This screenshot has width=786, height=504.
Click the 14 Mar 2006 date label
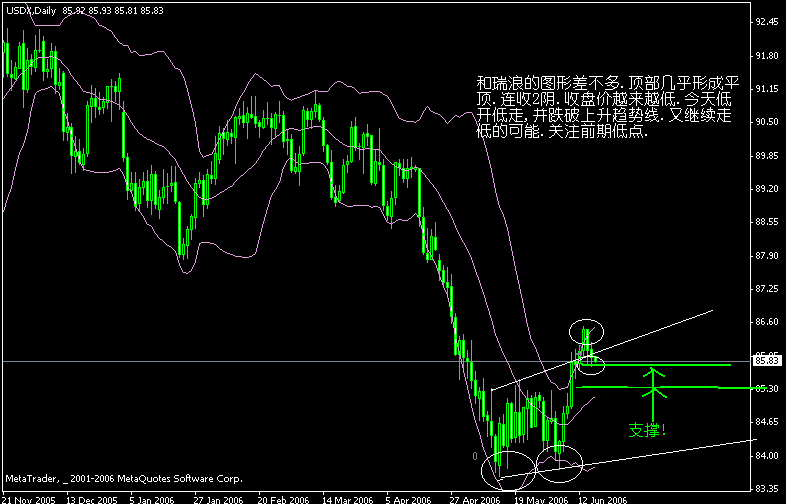click(347, 499)
